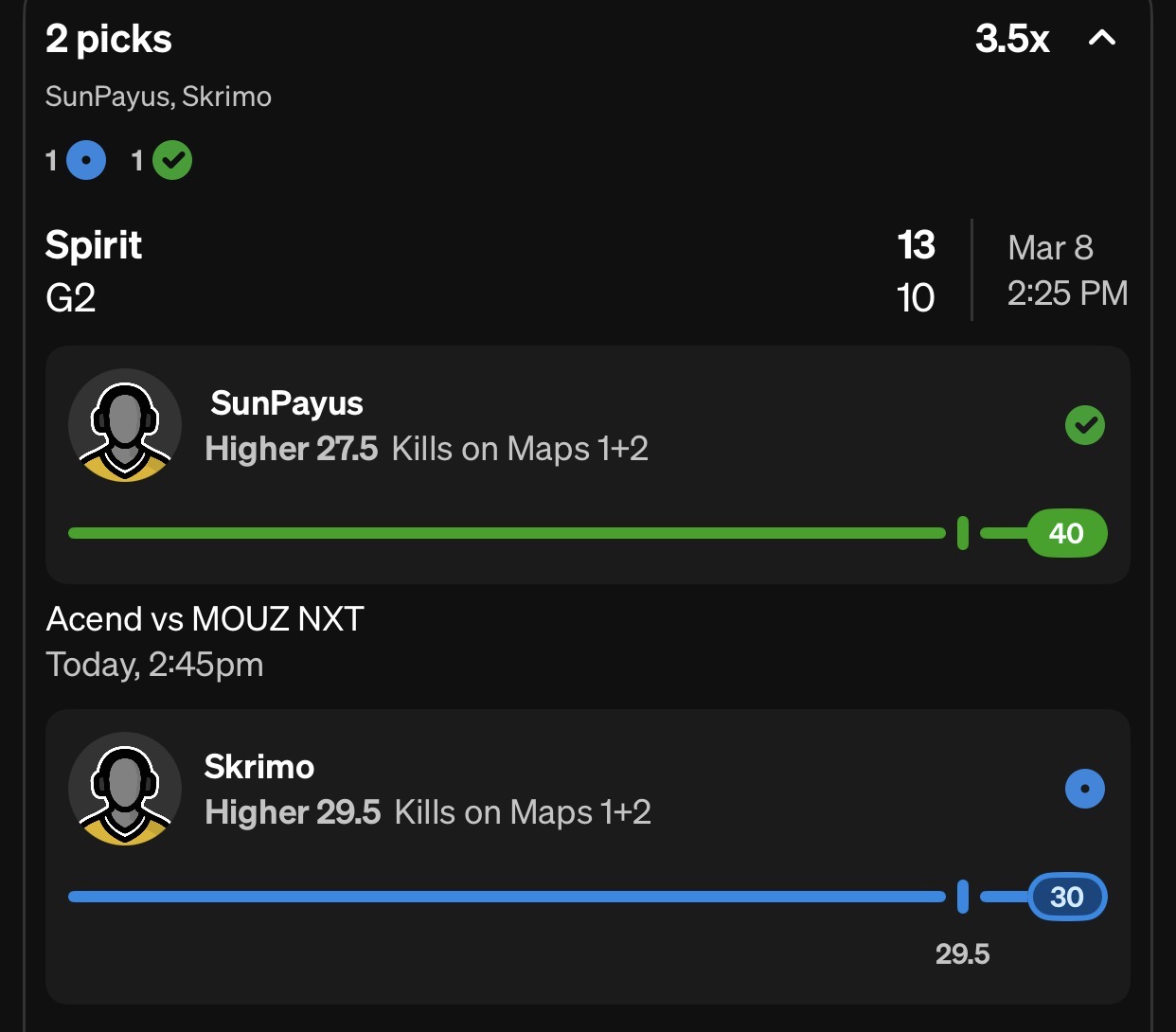The image size is (1176, 1032).
Task: Open the SunPayus player name
Action: [287, 403]
